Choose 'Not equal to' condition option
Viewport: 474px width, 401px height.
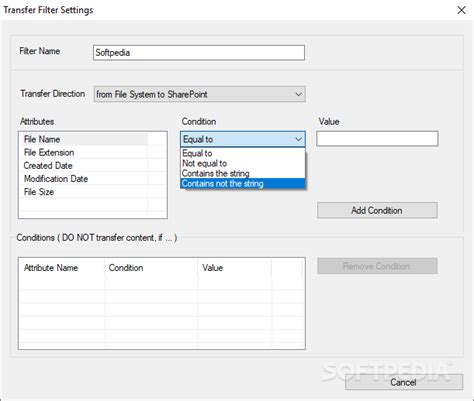243,163
